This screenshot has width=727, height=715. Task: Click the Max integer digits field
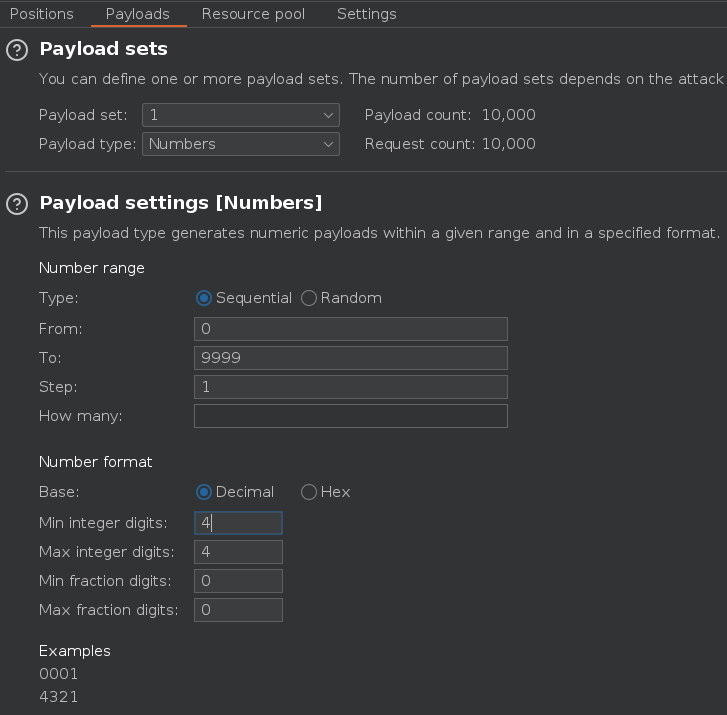[238, 552]
